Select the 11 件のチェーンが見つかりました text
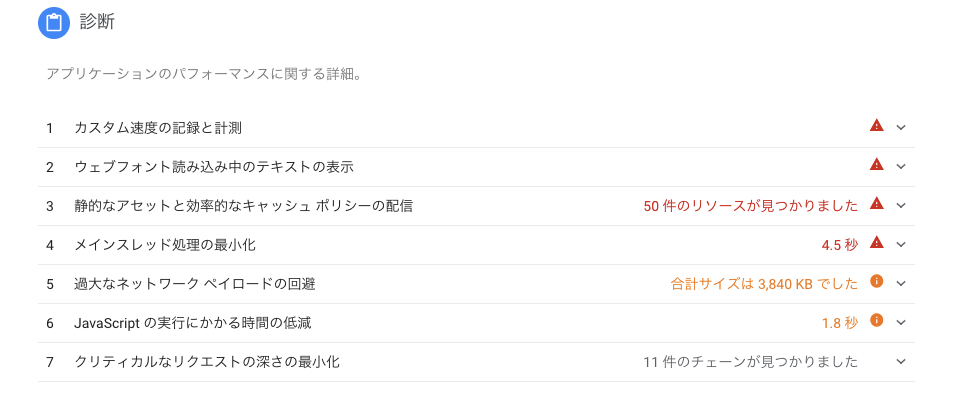The image size is (959, 393). pos(750,362)
